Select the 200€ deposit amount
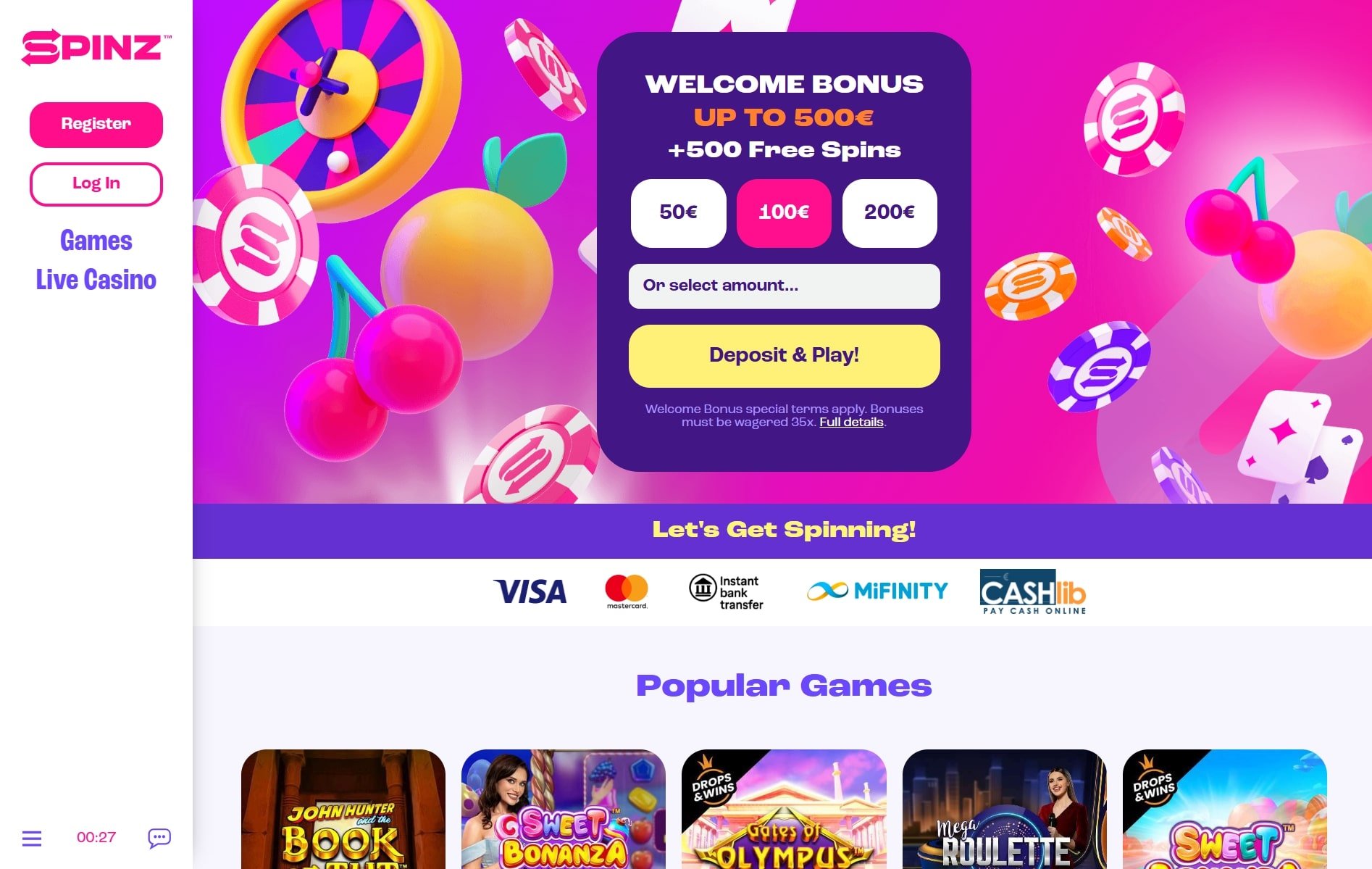The height and width of the screenshot is (869, 1372). pyautogui.click(x=890, y=213)
